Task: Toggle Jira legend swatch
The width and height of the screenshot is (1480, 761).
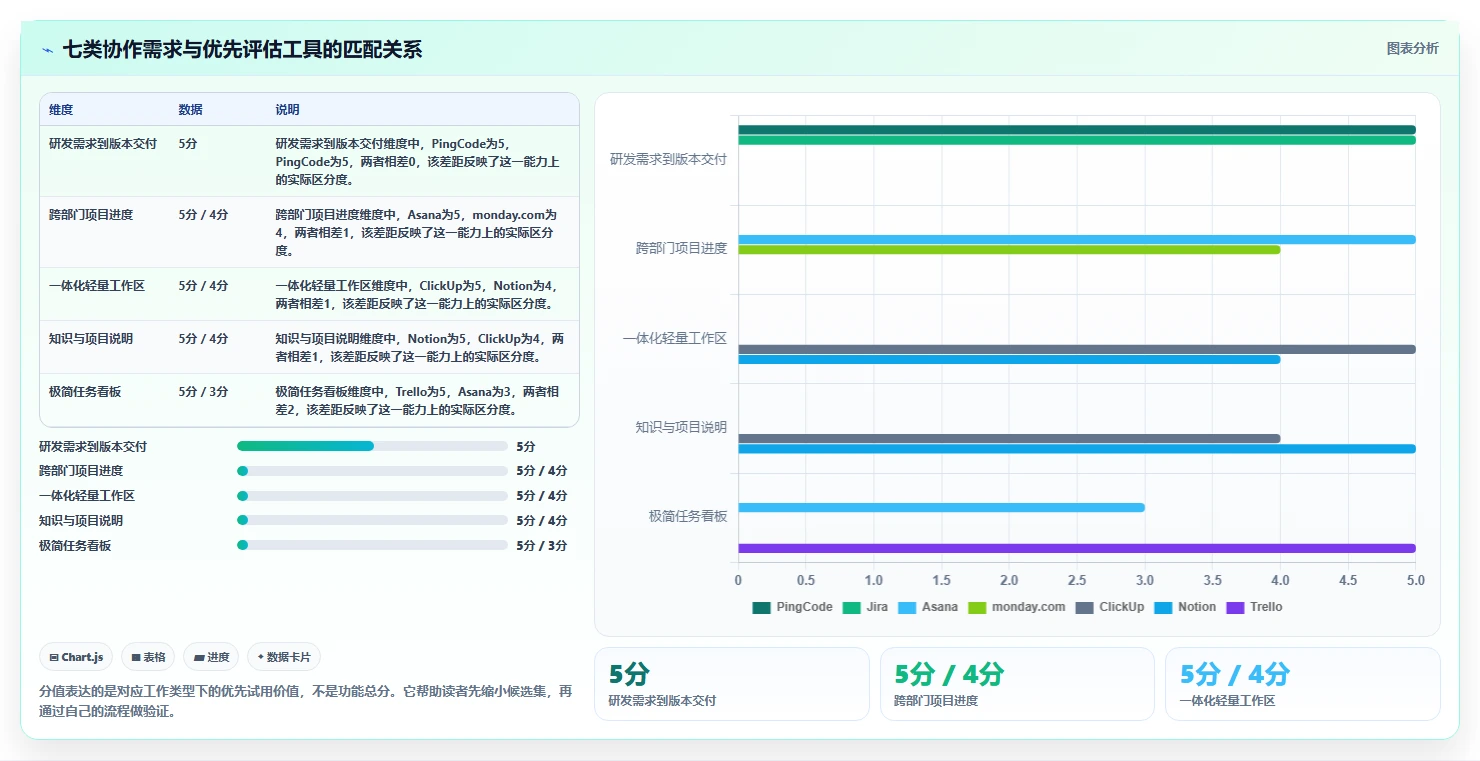Action: point(852,607)
